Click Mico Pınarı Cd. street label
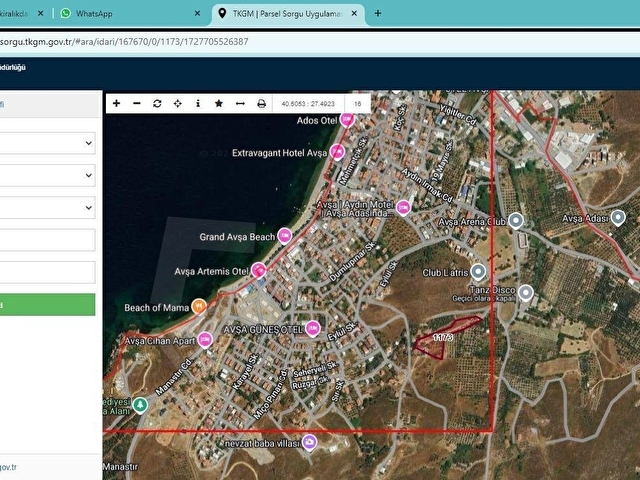 pyautogui.click(x=271, y=395)
